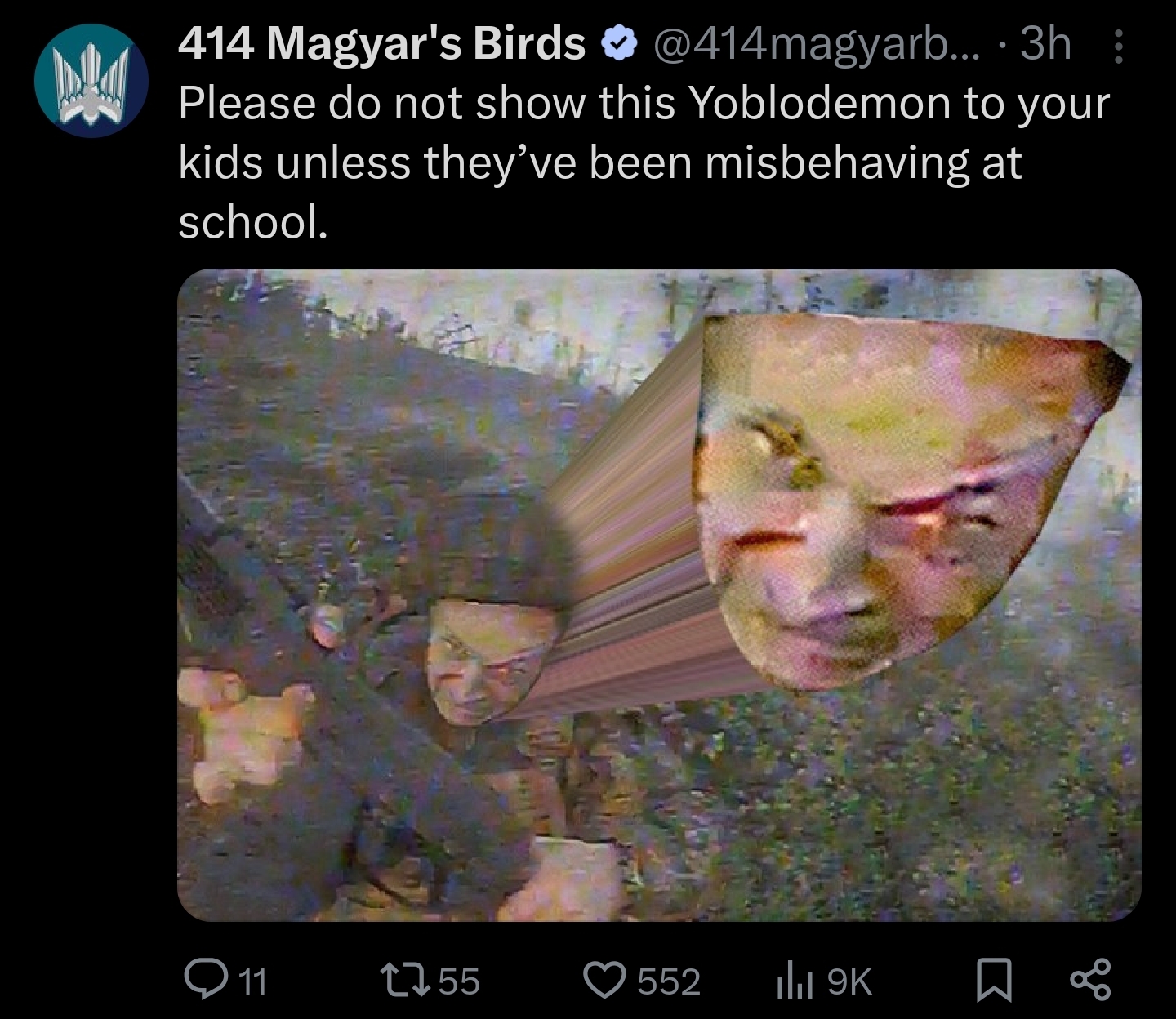Open the share icon

click(x=1090, y=980)
